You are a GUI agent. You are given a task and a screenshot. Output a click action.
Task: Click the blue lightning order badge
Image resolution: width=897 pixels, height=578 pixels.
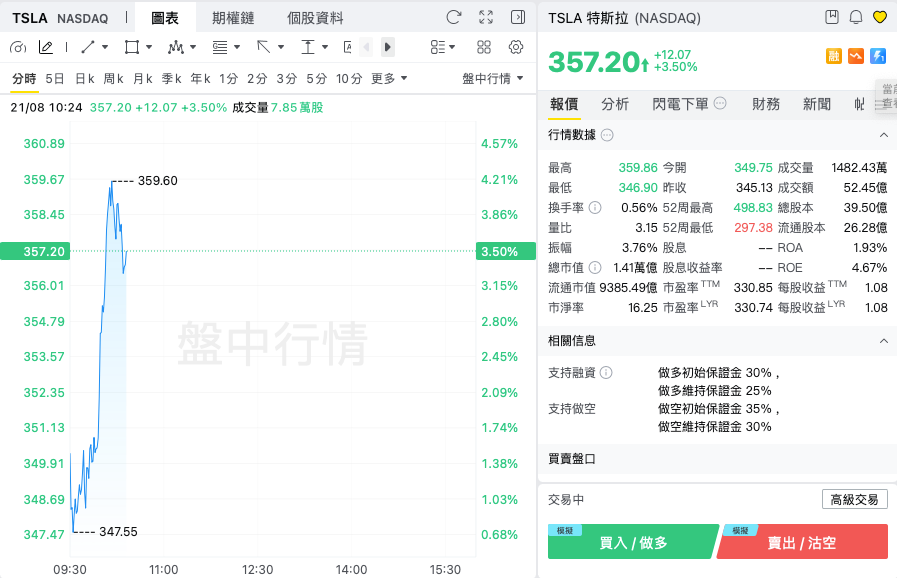(x=878, y=56)
